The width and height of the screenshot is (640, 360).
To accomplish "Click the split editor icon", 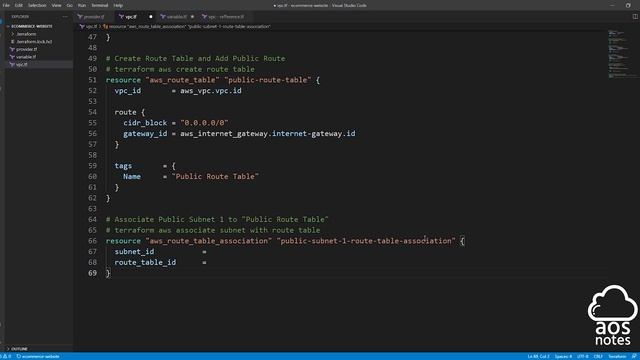I will pyautogui.click(x=635, y=17).
